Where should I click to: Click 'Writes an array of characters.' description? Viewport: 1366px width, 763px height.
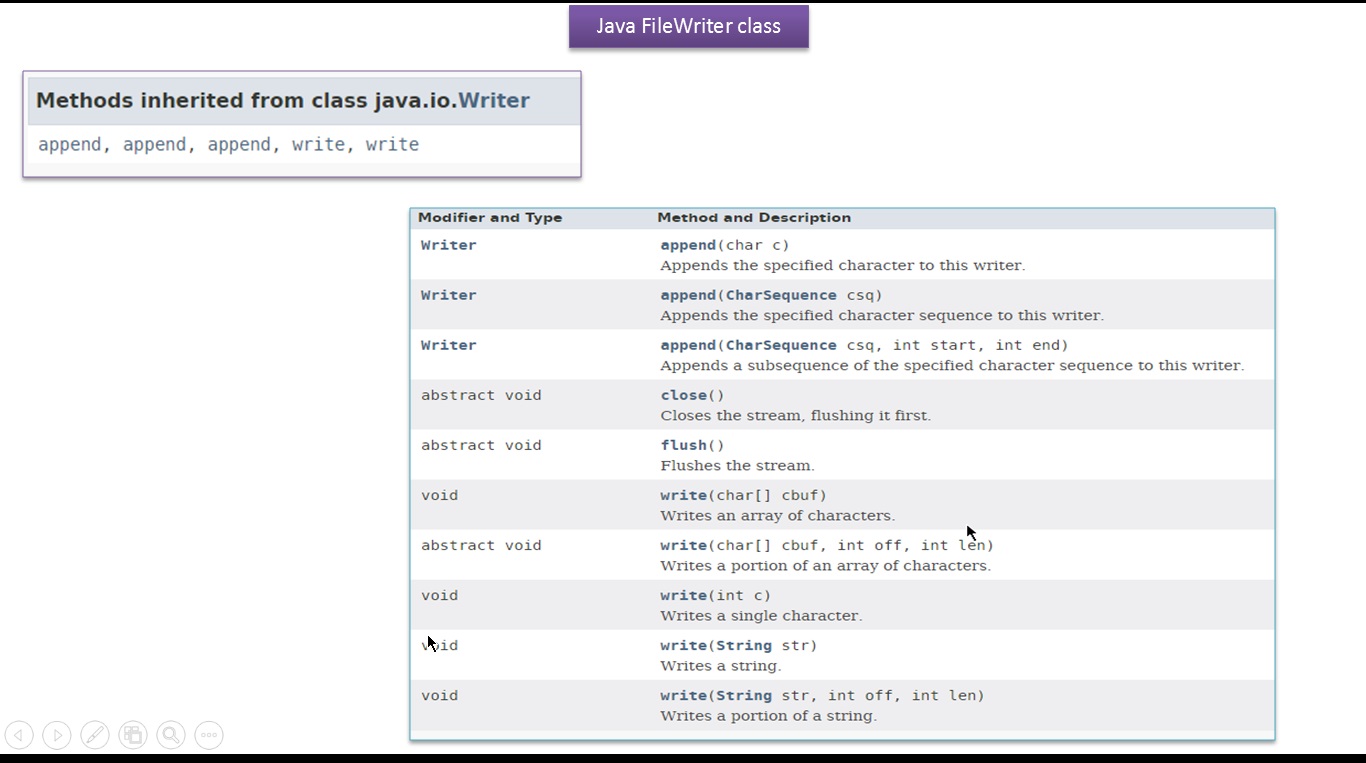[777, 515]
